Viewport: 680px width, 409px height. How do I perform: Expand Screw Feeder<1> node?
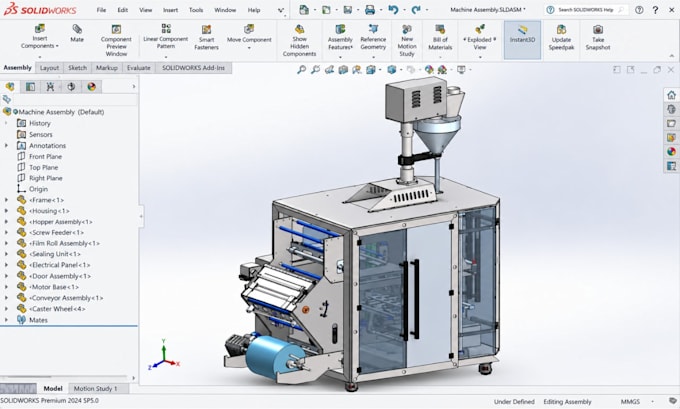(x=6, y=232)
